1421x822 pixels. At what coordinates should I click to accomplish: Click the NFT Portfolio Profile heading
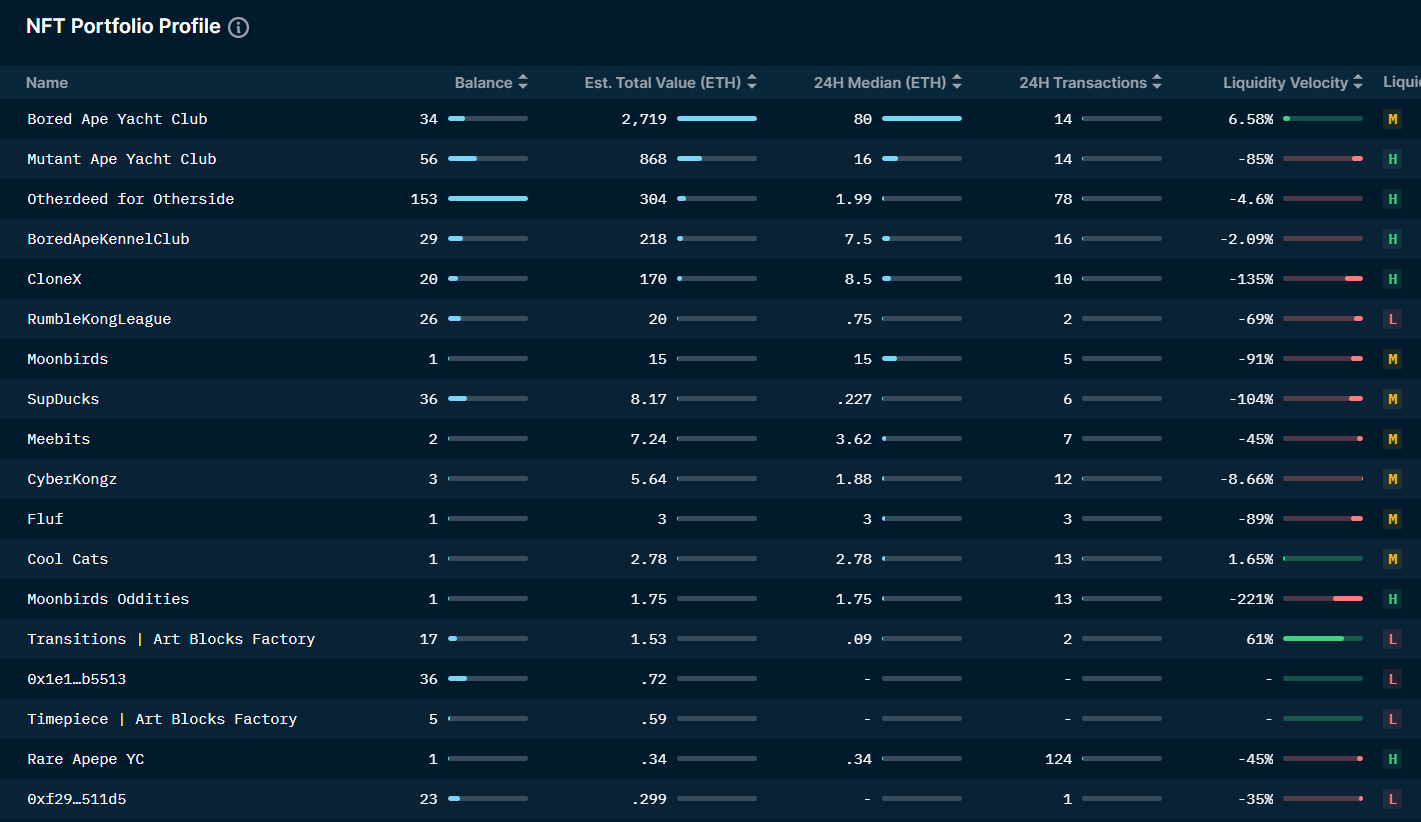pyautogui.click(x=123, y=27)
